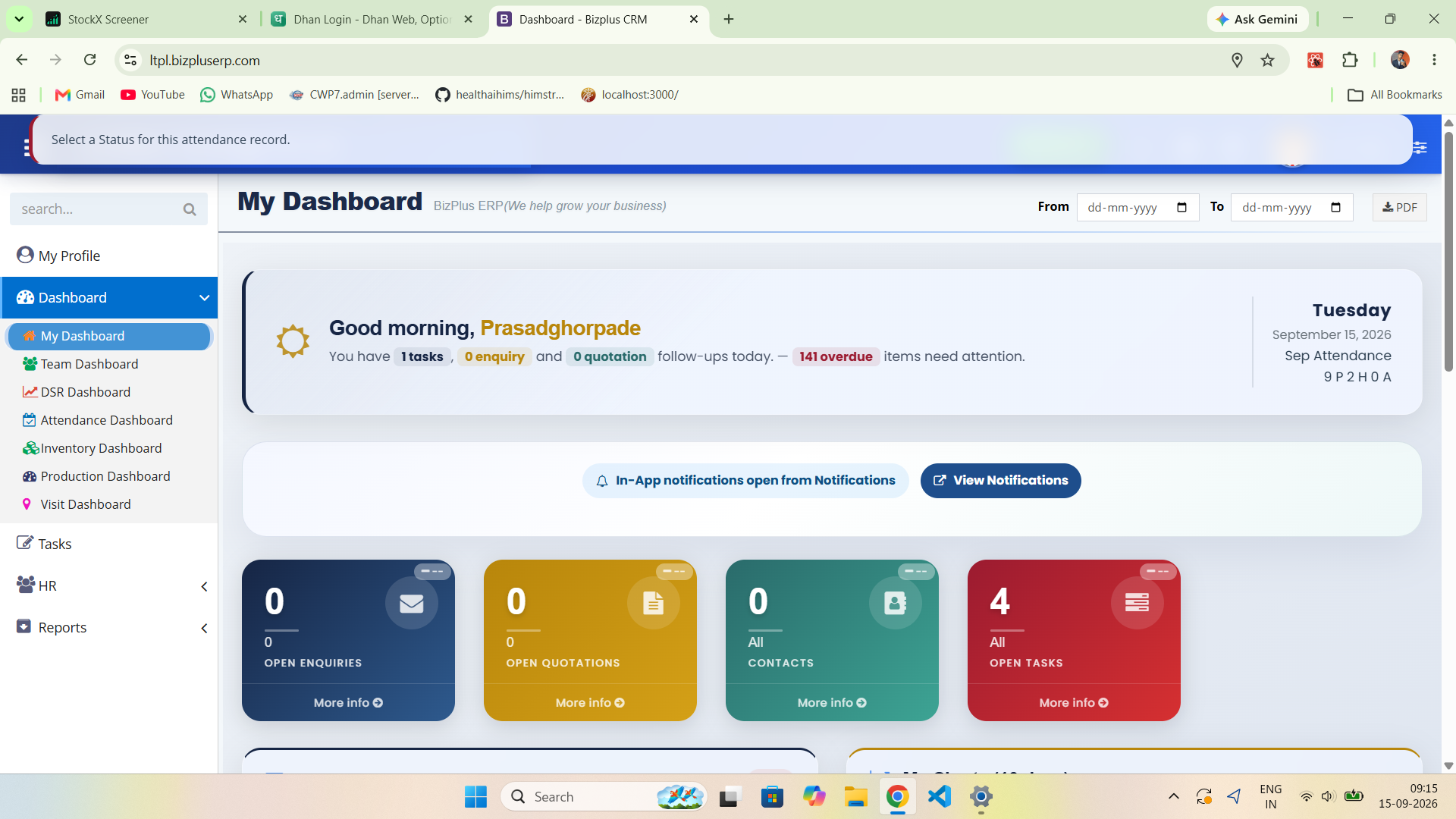Open Chrome extensions puzzle icon
Image resolution: width=1456 pixels, height=819 pixels.
coord(1350,60)
